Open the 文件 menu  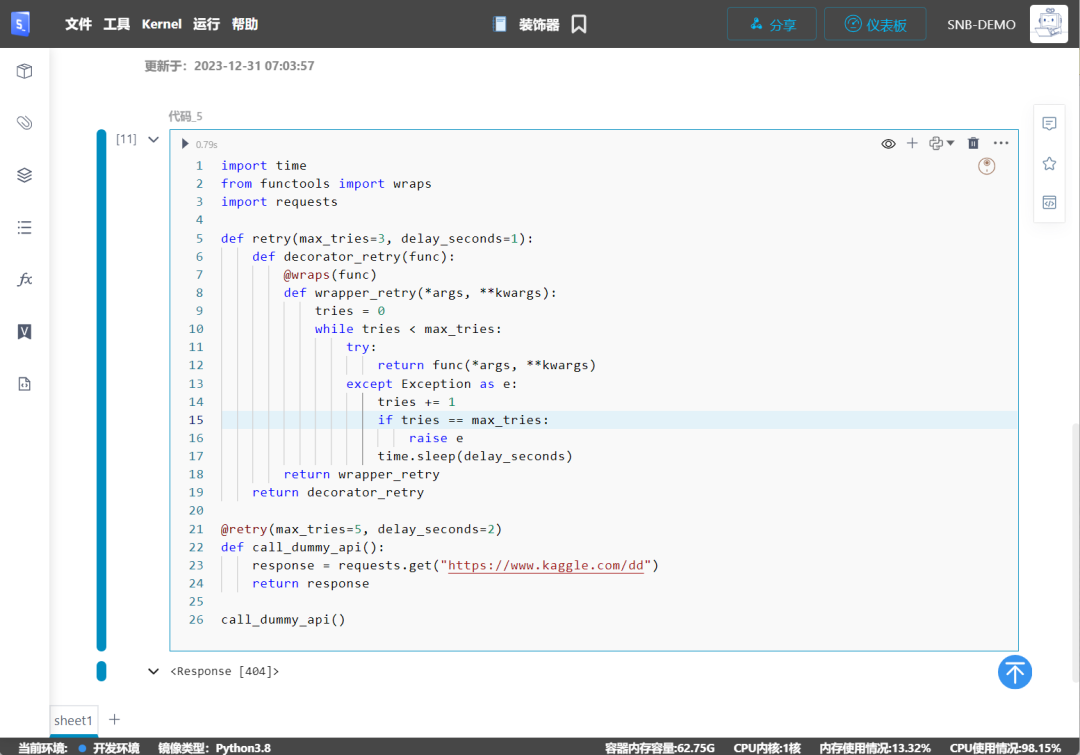(x=78, y=24)
